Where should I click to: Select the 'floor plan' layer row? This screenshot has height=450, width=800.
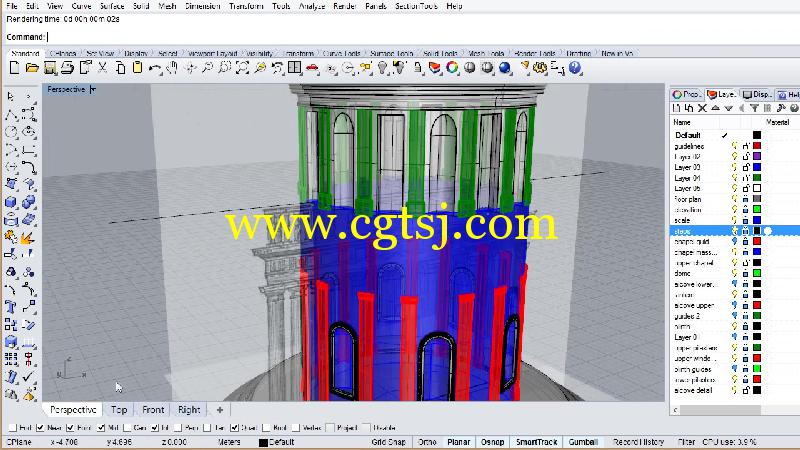[735, 199]
